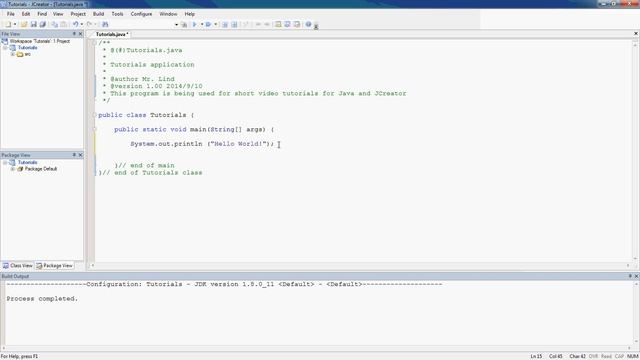Collapse the main method fold marker
640x360 pixels.
(x=94, y=129)
